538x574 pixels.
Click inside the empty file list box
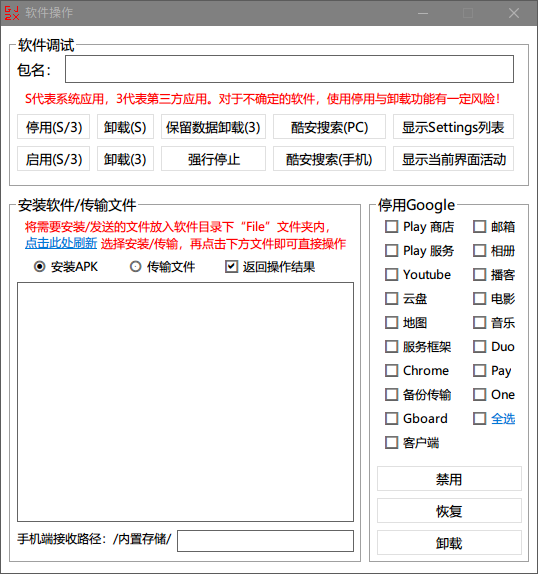tap(186, 402)
